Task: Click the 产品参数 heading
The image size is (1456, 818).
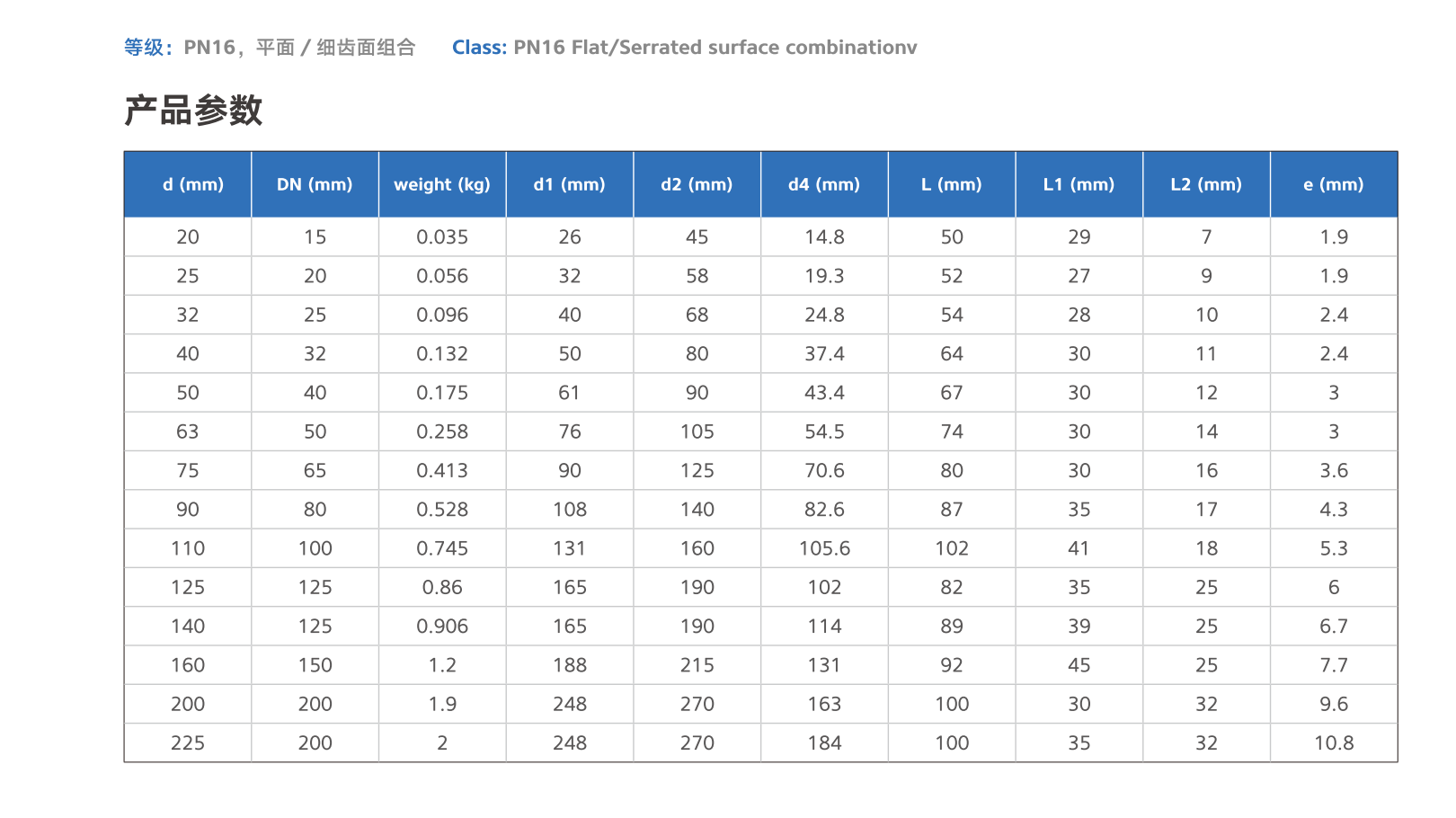Action: point(193,111)
